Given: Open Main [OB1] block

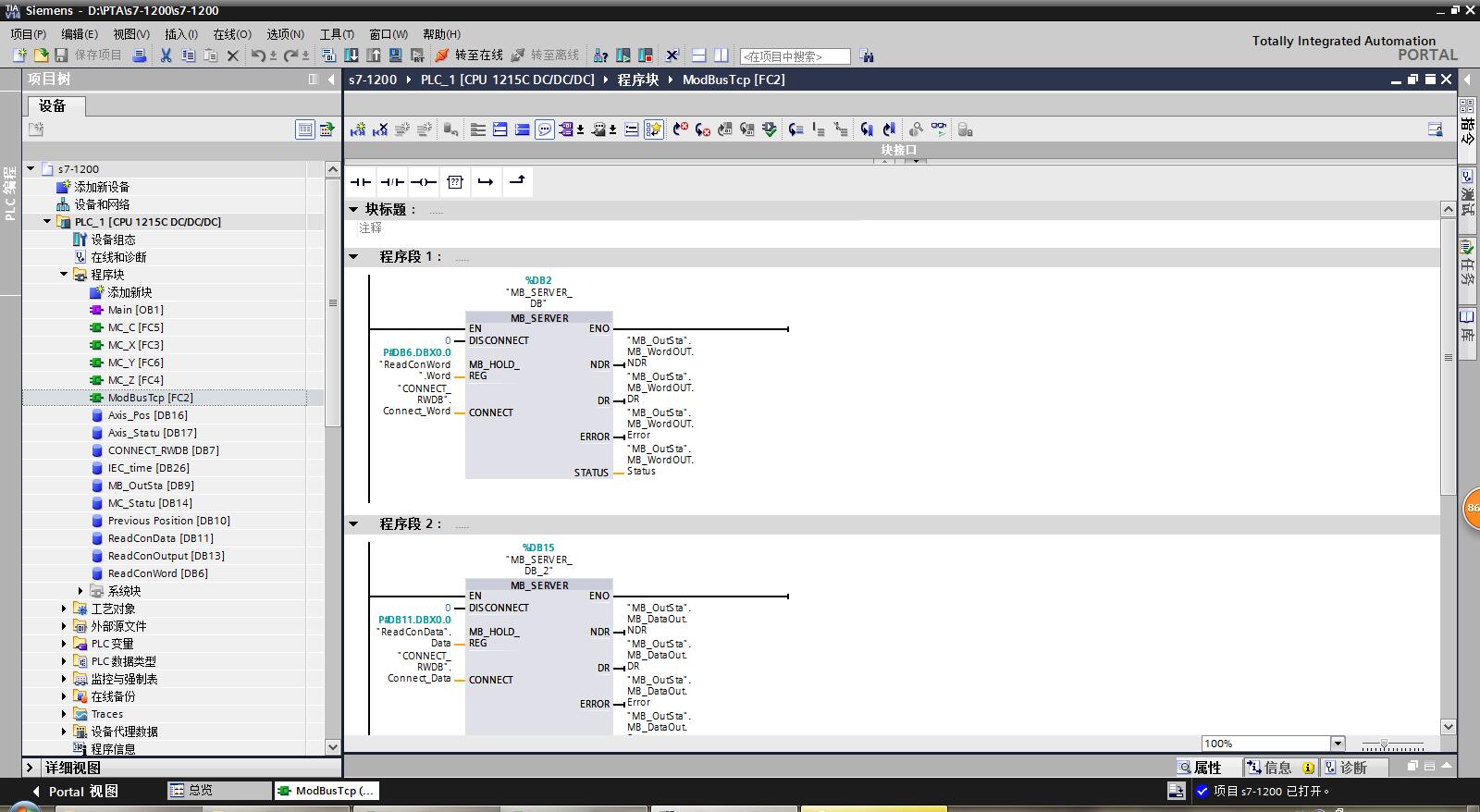Looking at the screenshot, I should click(x=135, y=310).
